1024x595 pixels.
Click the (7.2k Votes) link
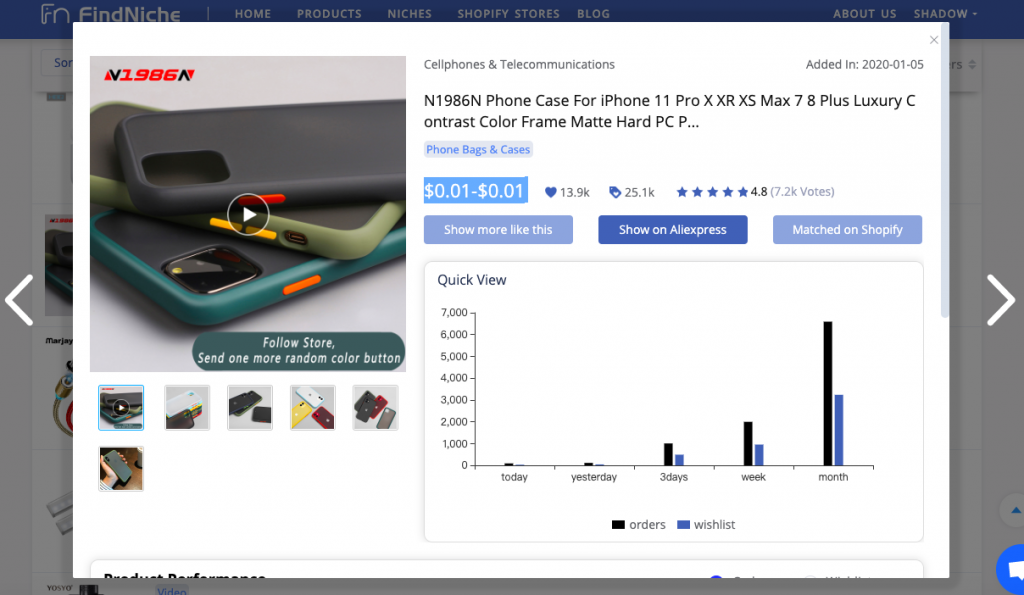pos(802,192)
